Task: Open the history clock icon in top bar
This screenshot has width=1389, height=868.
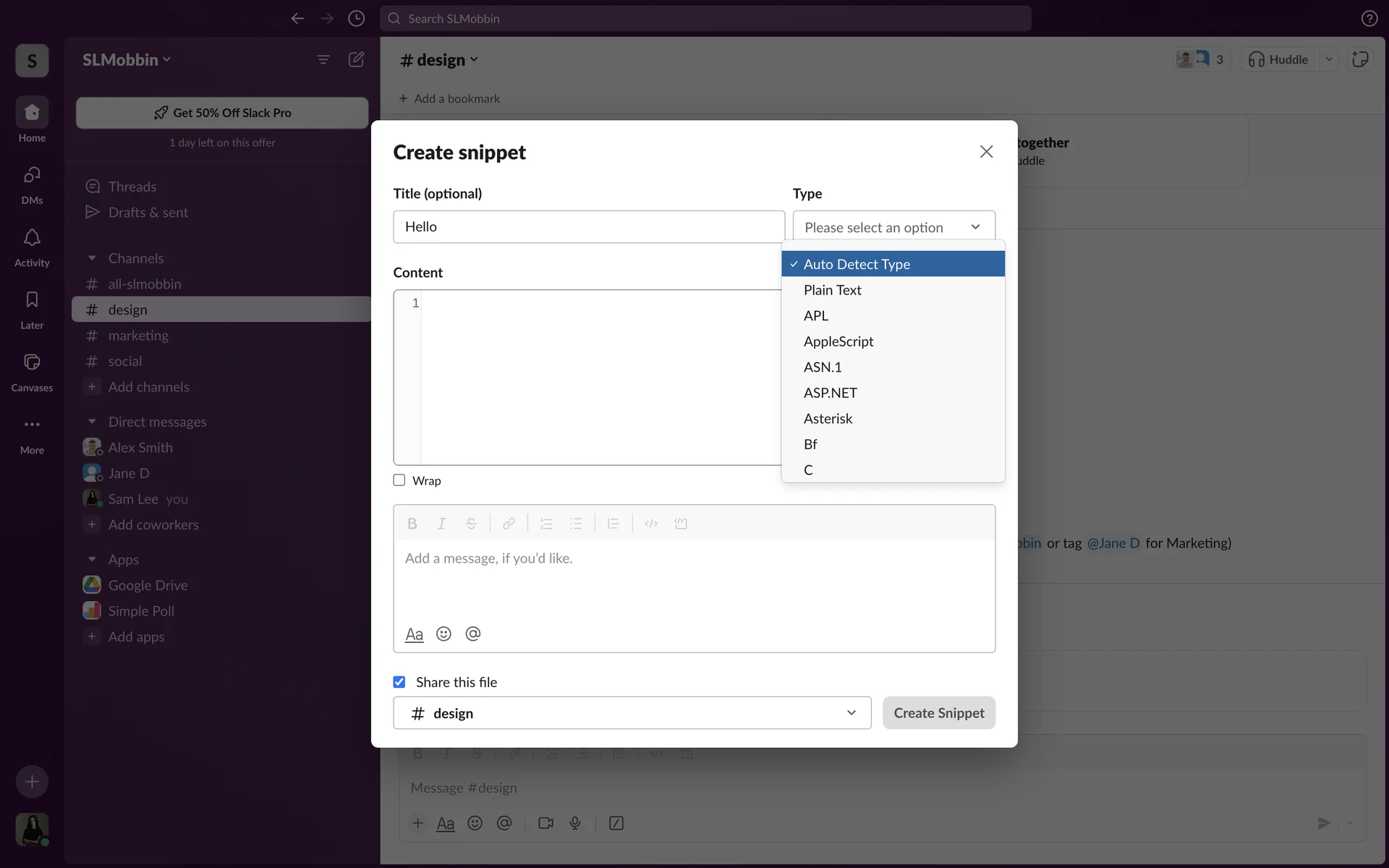Action: pyautogui.click(x=356, y=19)
